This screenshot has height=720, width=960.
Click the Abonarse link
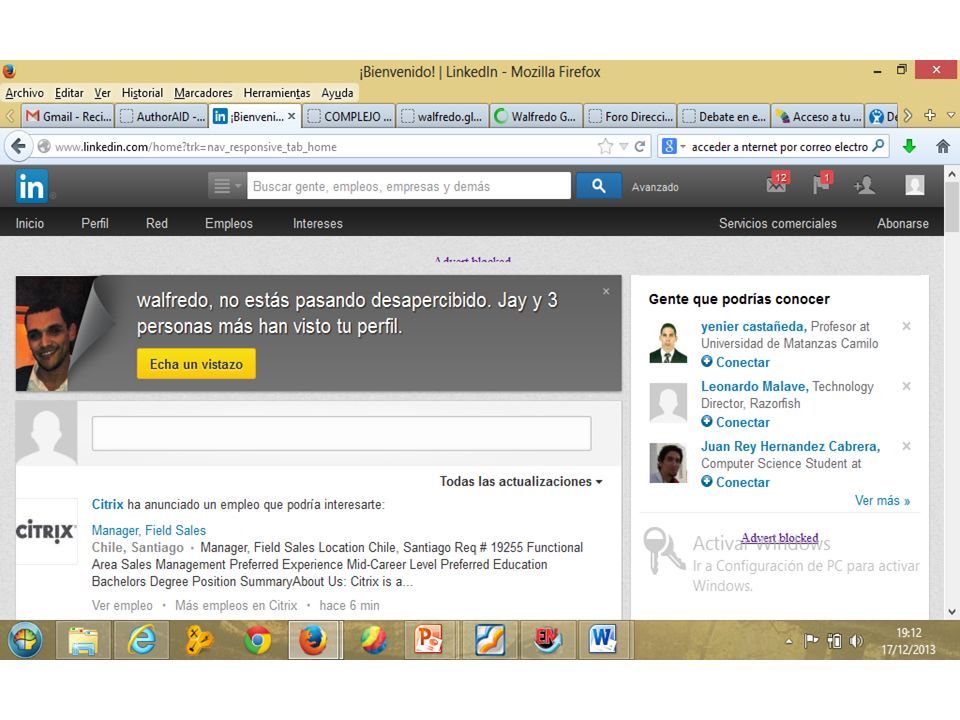pos(902,223)
